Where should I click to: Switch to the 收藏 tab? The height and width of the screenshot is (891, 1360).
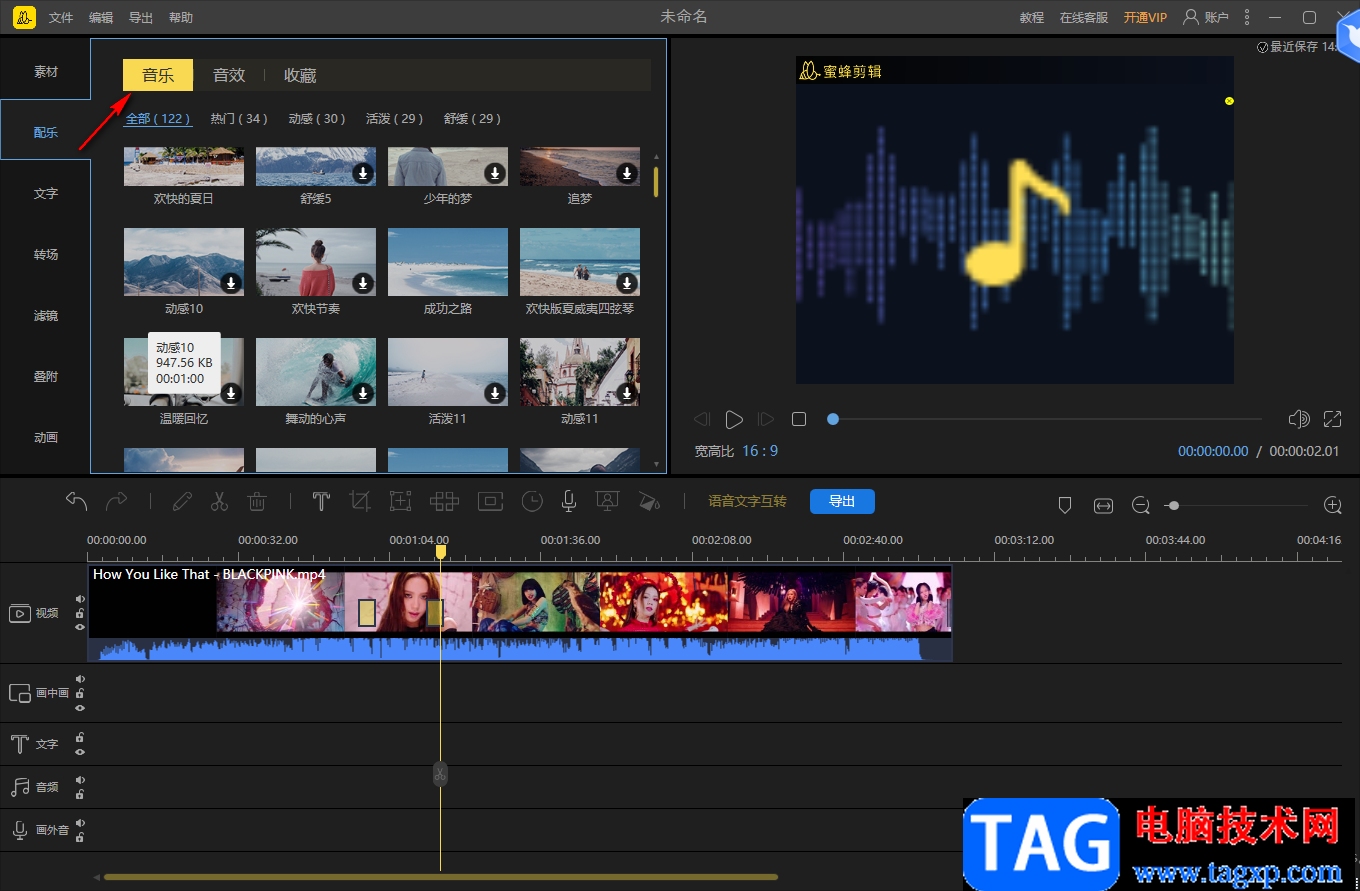tap(300, 75)
